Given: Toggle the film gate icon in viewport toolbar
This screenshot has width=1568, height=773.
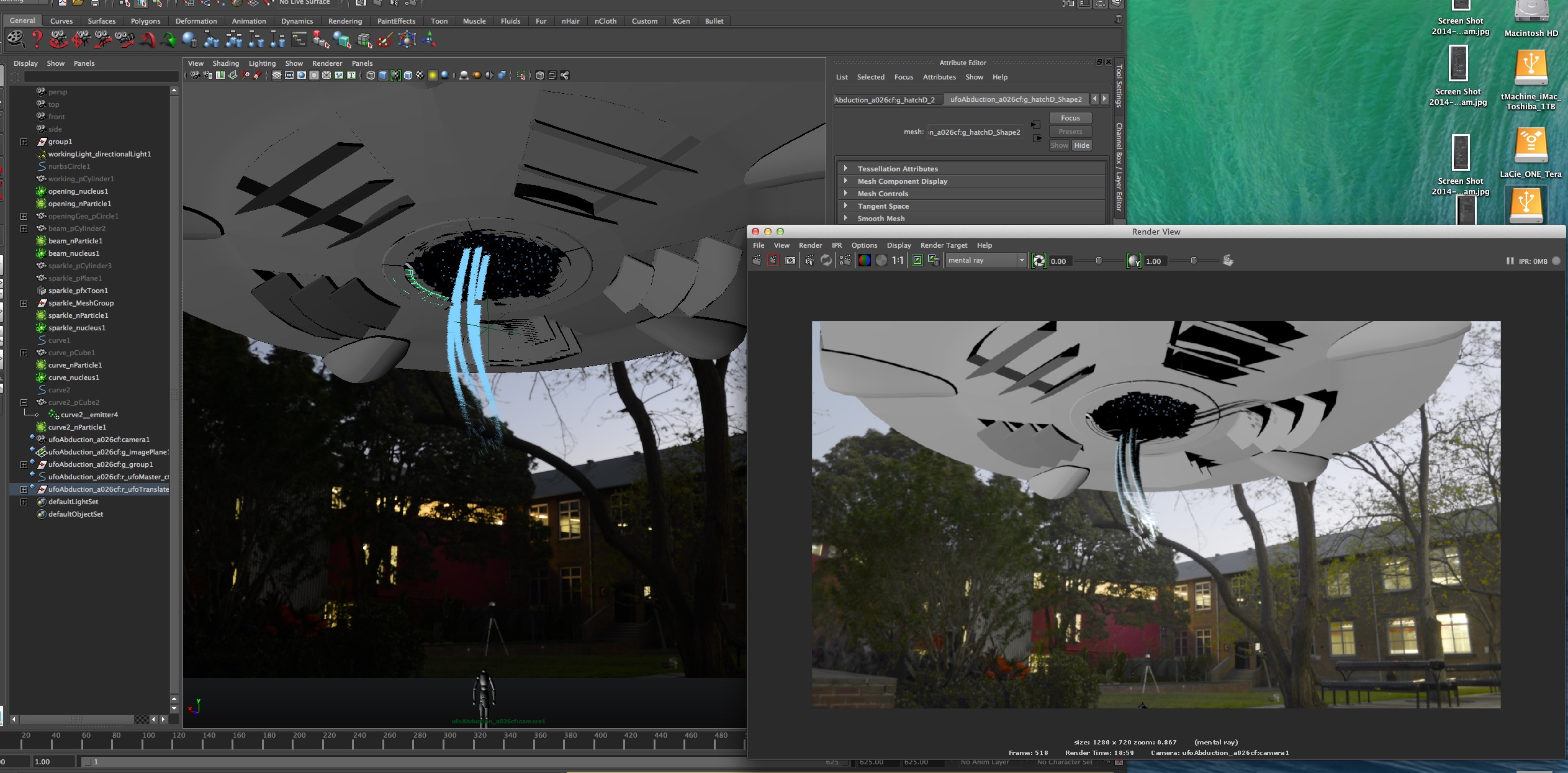Looking at the screenshot, I should [289, 75].
